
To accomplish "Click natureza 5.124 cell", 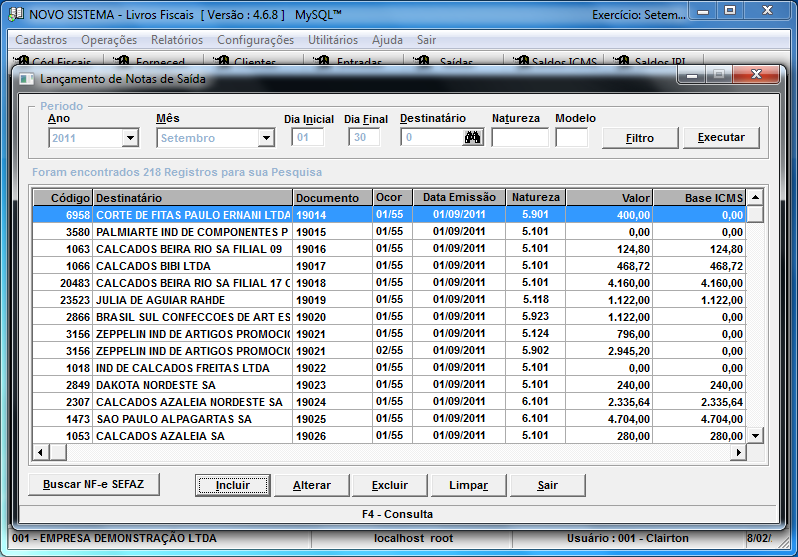I will tap(535, 333).
